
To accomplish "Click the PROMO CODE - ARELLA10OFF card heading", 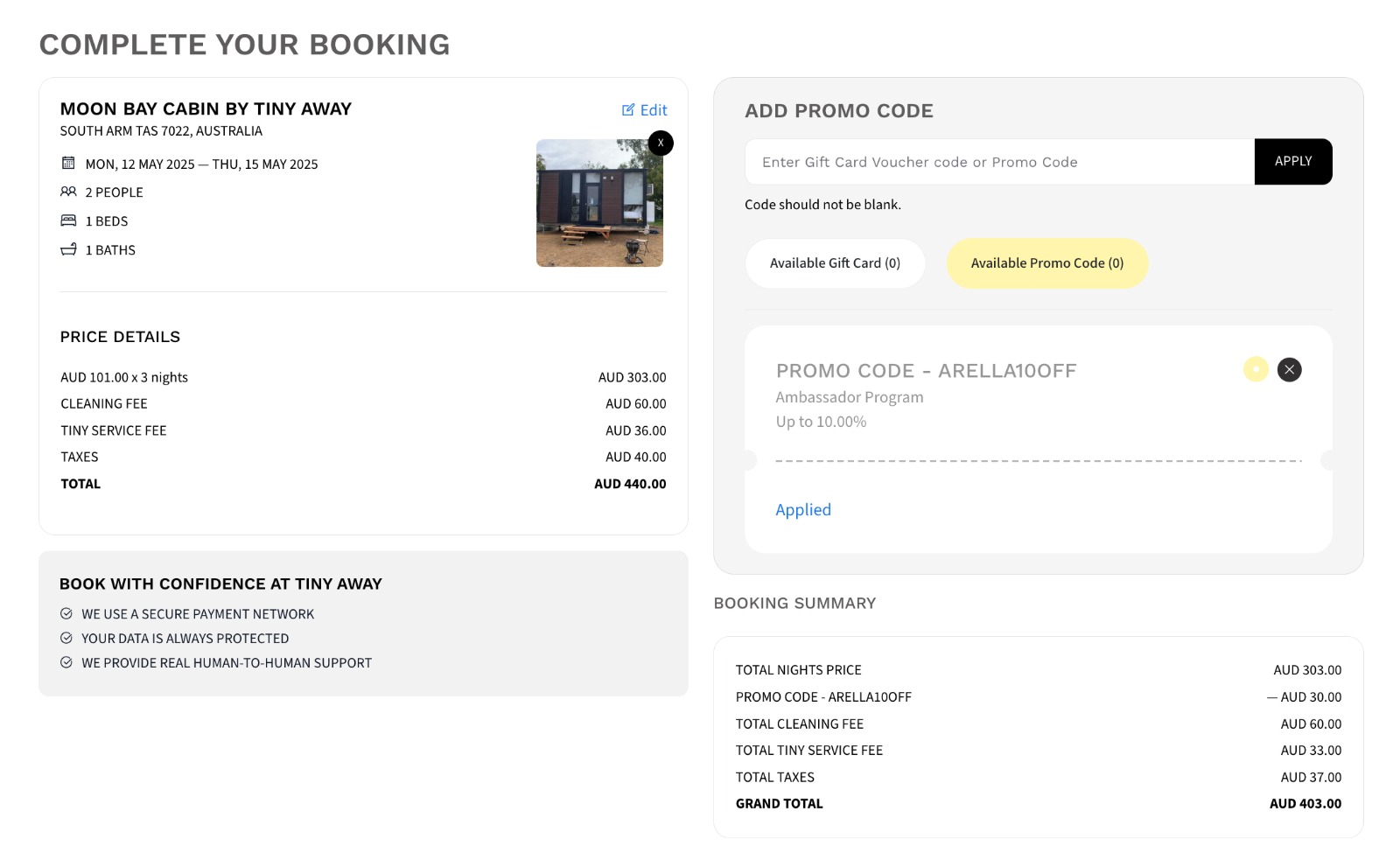I will tap(926, 370).
